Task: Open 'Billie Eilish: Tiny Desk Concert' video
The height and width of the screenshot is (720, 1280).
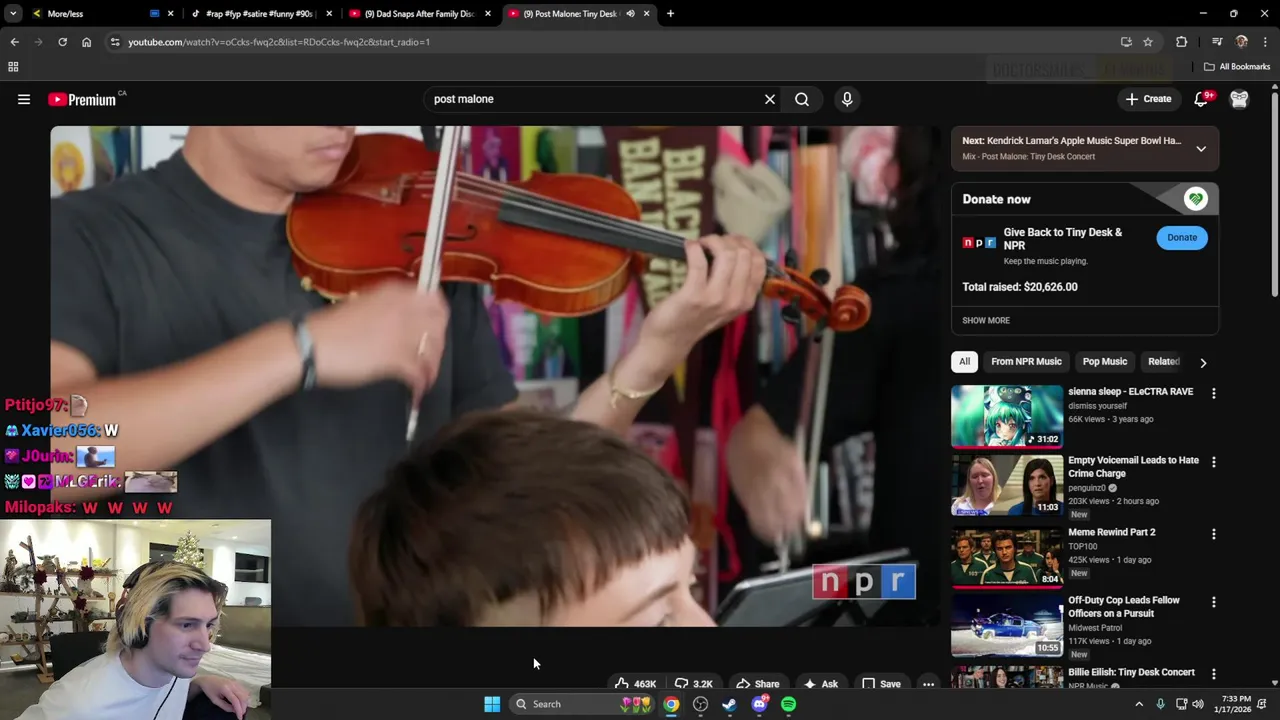Action: click(x=1131, y=672)
